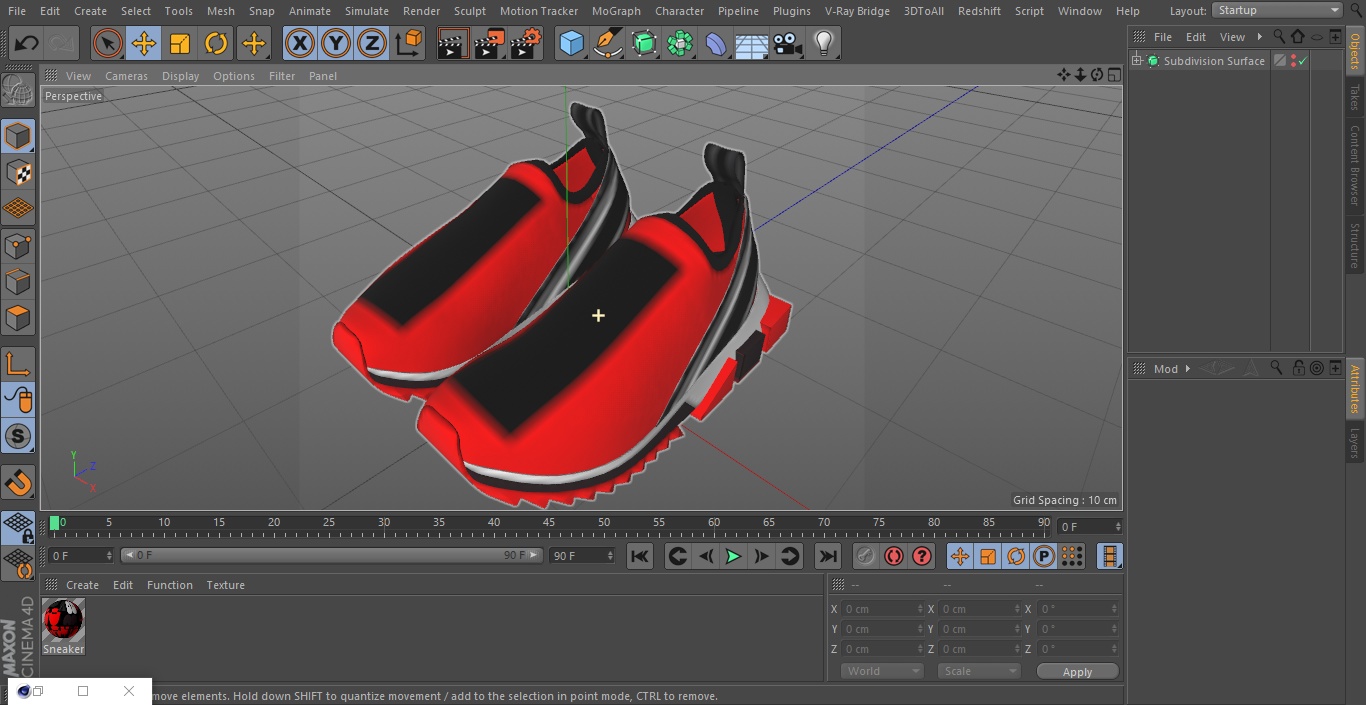Click the Undo arrow icon
This screenshot has width=1366, height=705.
tap(26, 43)
